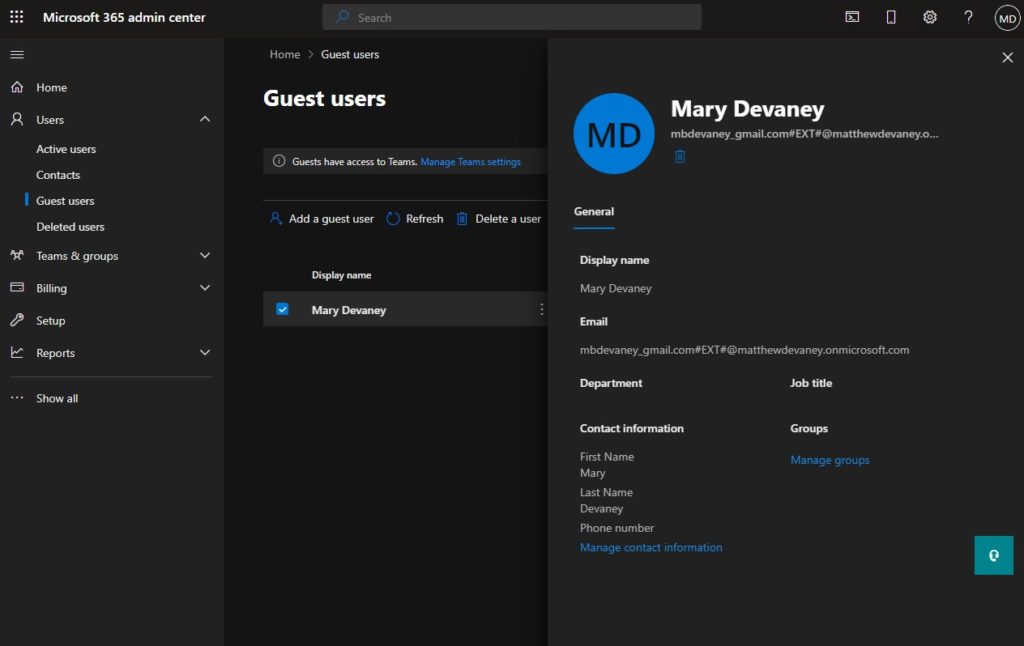The height and width of the screenshot is (646, 1024).
Task: Collapse the Users section chevron
Action: pos(205,119)
